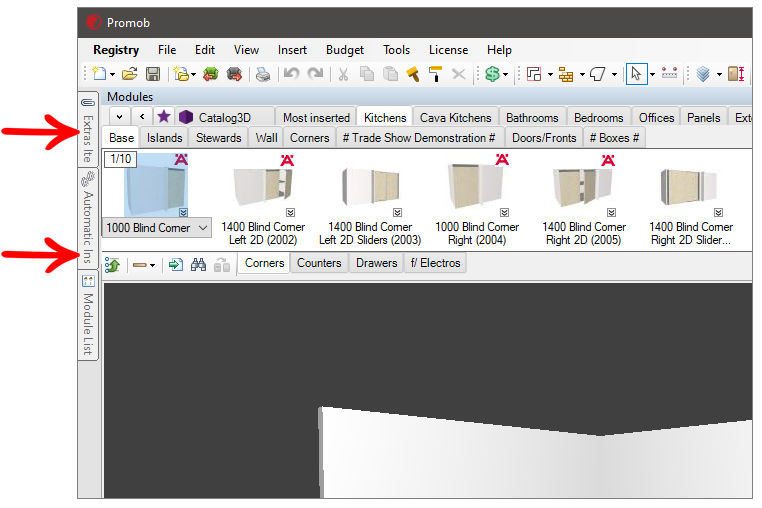Open a project using the folder icon
Viewport: 762px width, 508px height.
click(129, 74)
